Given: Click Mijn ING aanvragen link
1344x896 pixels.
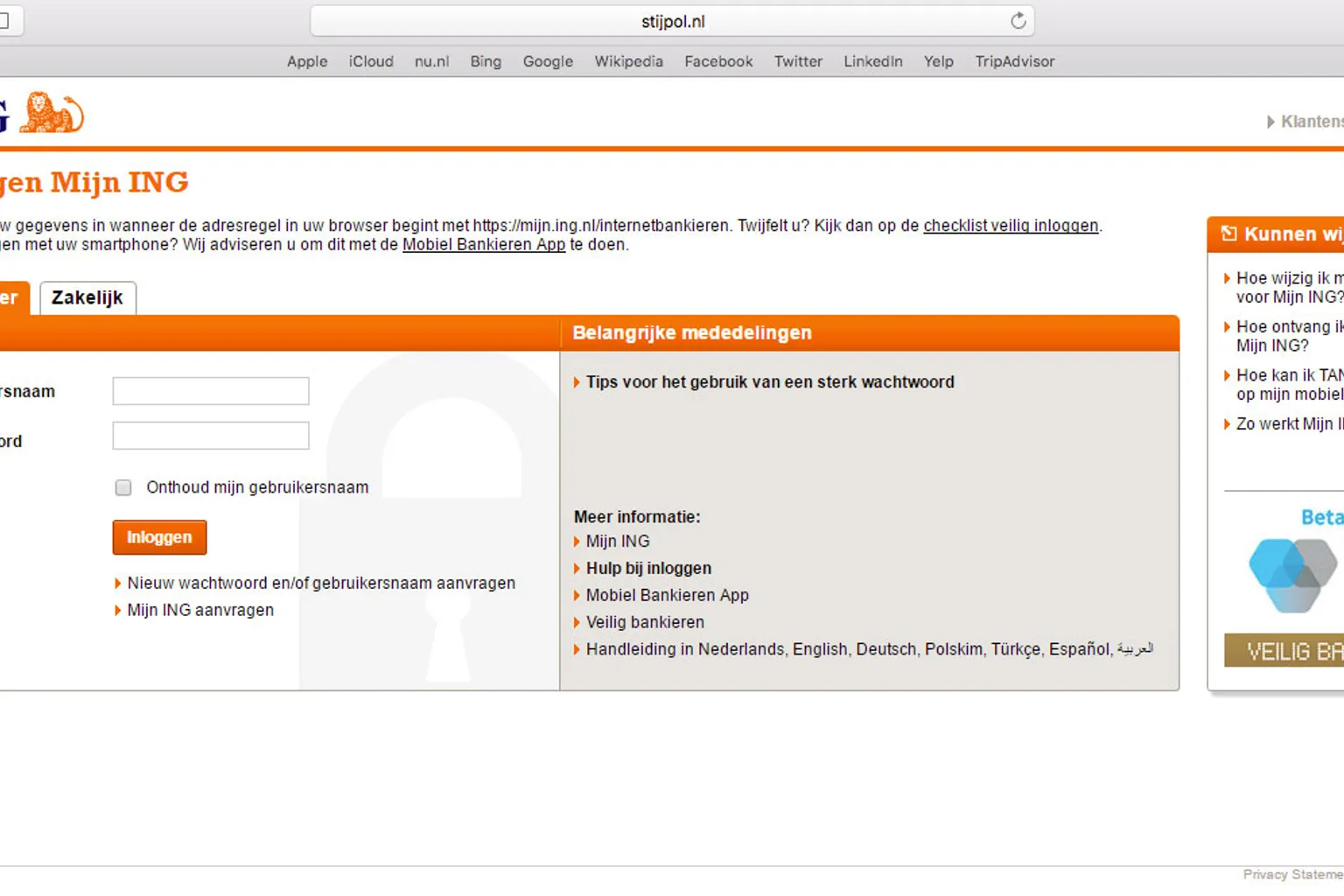Looking at the screenshot, I should pyautogui.click(x=200, y=611).
